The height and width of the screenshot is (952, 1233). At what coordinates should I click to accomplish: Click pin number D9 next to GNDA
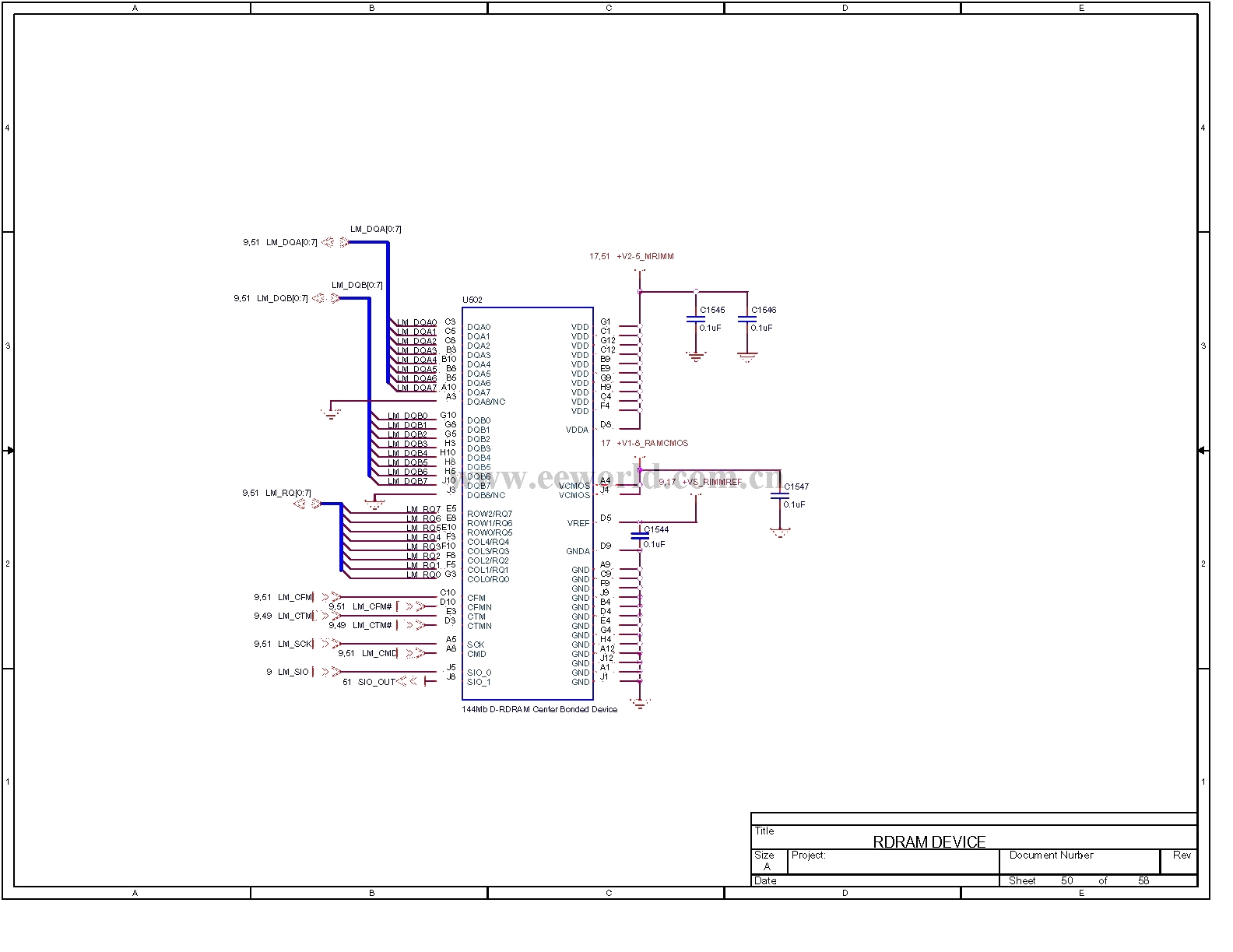(x=606, y=546)
